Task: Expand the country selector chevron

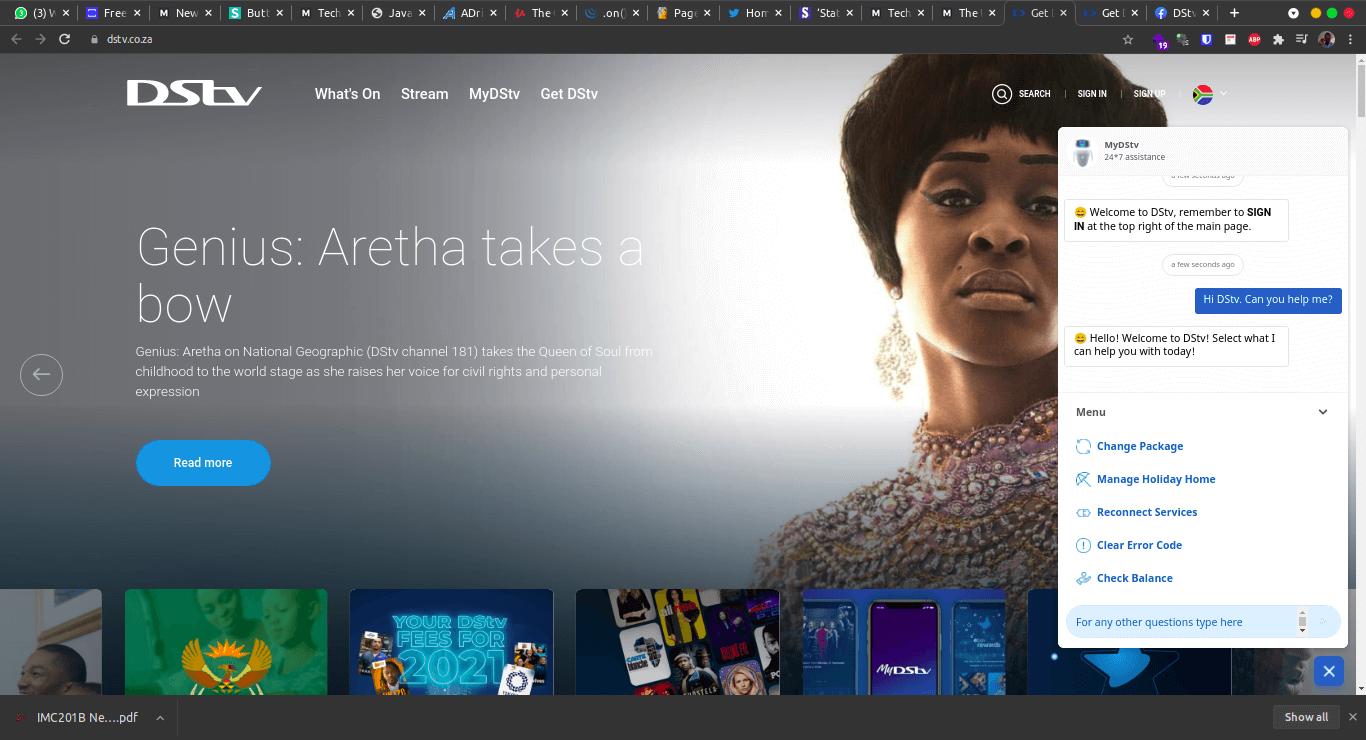Action: tap(1223, 94)
